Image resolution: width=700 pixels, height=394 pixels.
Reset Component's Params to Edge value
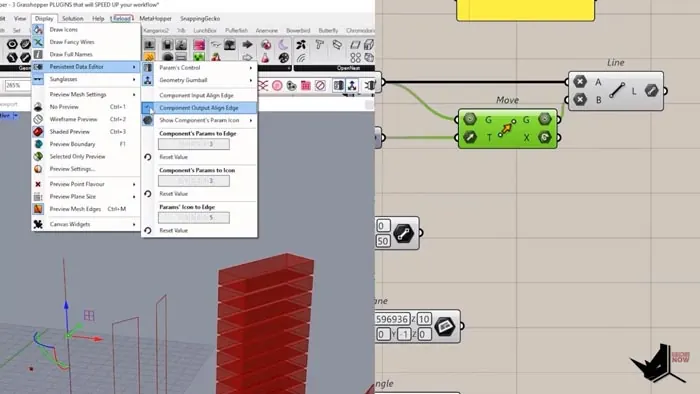pyautogui.click(x=200, y=157)
